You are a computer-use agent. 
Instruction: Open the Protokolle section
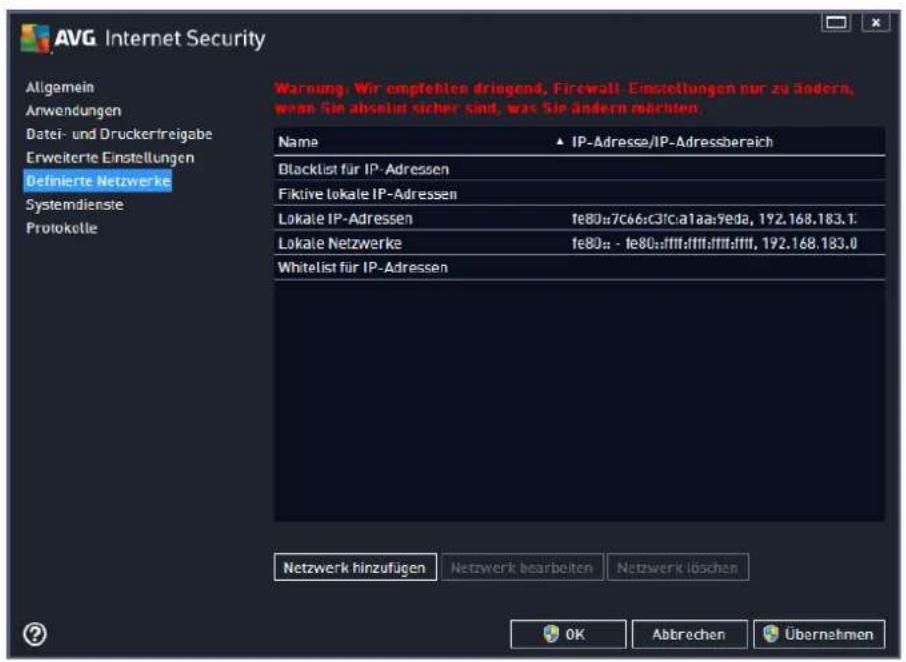[61, 228]
